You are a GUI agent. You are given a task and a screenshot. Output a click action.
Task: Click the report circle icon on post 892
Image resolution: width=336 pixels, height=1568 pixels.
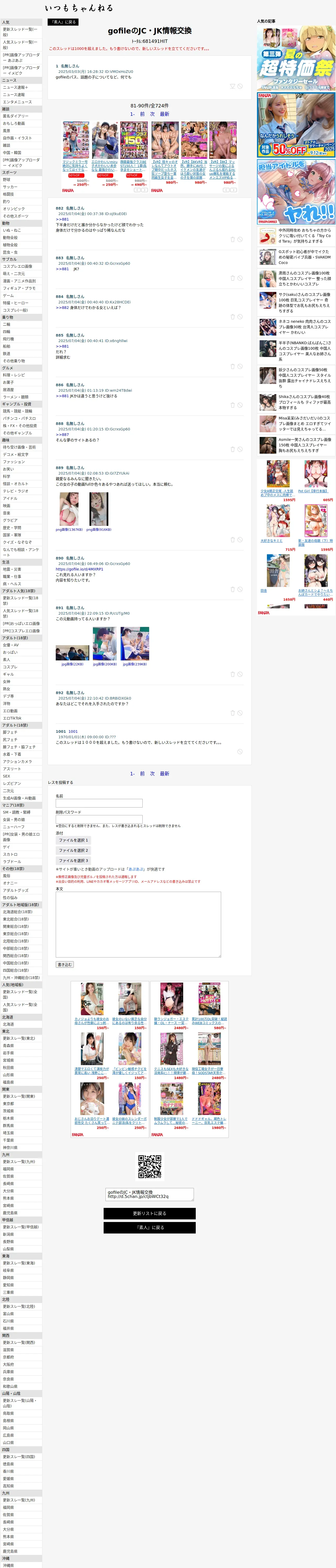(240, 713)
